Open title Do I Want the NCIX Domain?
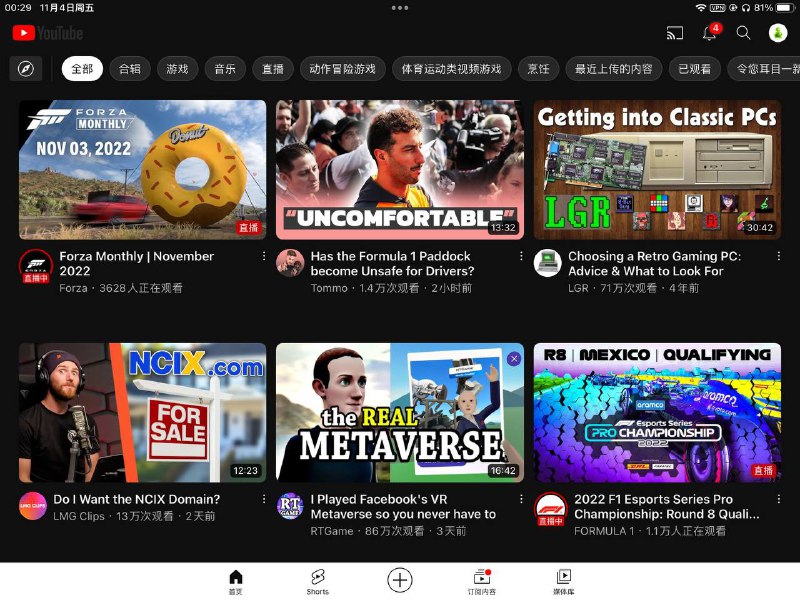The height and width of the screenshot is (600, 800). click(x=137, y=499)
